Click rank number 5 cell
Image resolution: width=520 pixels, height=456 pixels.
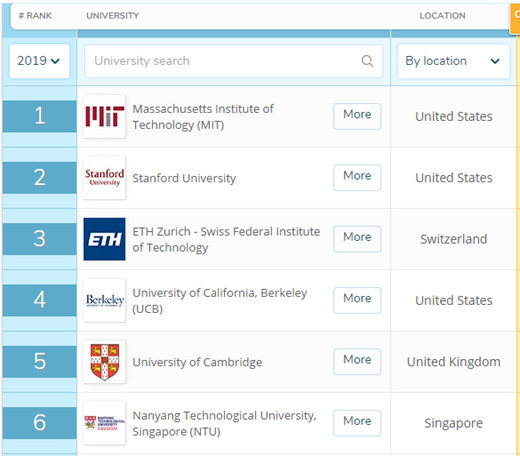(x=40, y=362)
